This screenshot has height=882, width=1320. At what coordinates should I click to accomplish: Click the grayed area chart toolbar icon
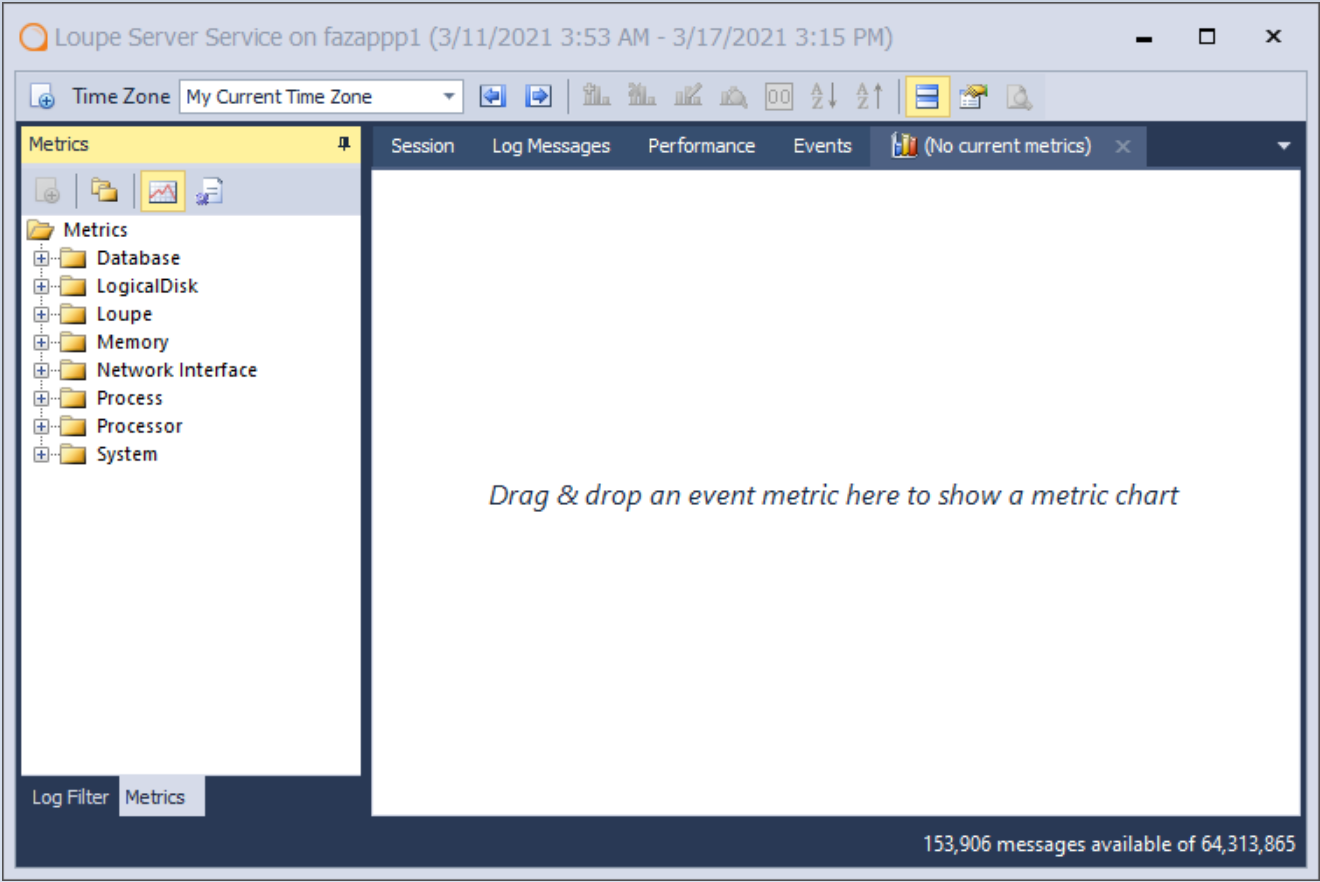pos(733,97)
